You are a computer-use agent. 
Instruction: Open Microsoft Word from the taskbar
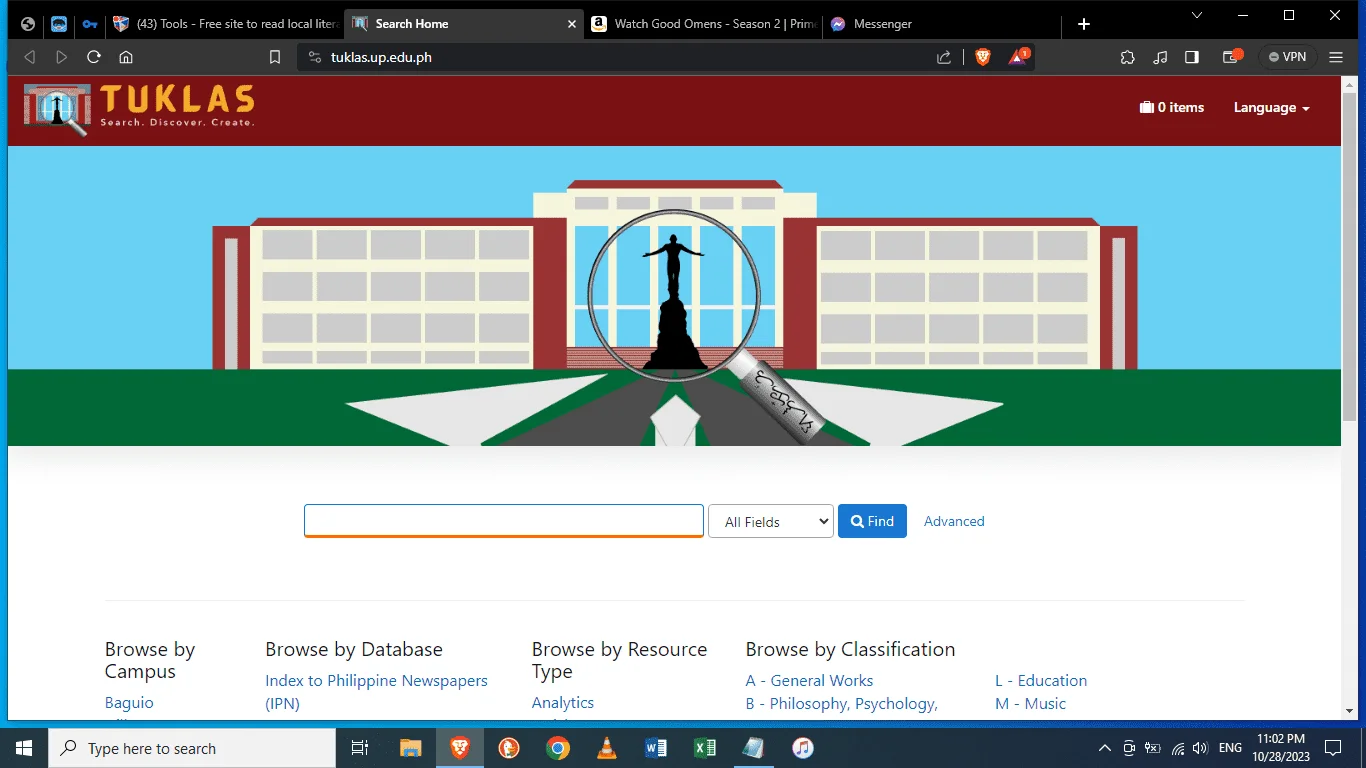[x=656, y=748]
